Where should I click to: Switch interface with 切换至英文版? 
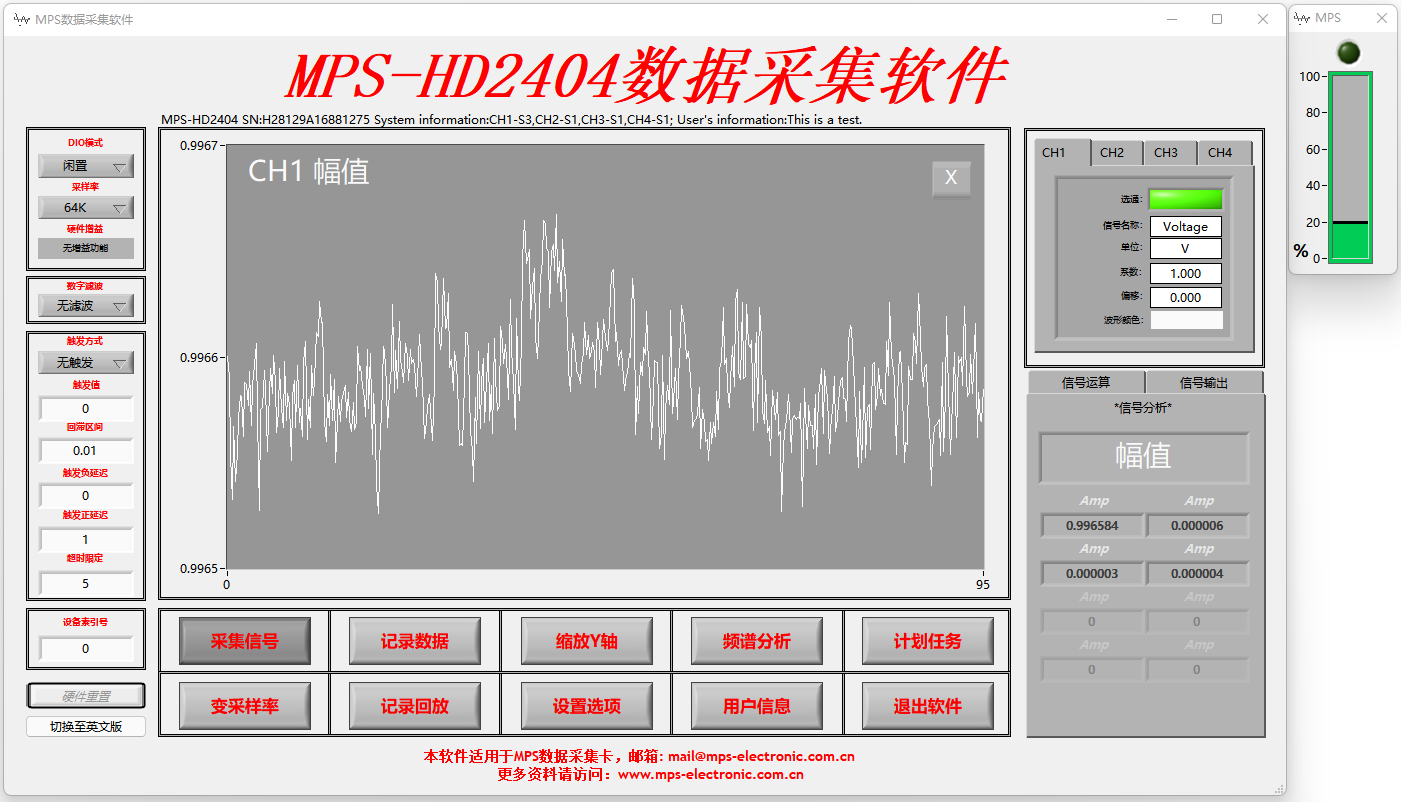click(x=85, y=726)
